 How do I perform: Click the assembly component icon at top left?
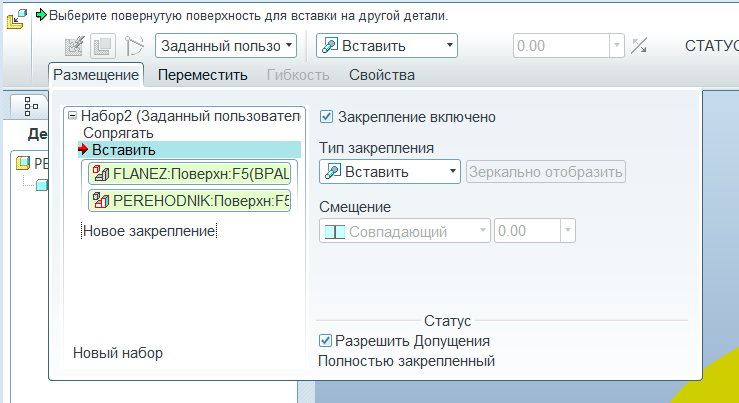click(16, 18)
